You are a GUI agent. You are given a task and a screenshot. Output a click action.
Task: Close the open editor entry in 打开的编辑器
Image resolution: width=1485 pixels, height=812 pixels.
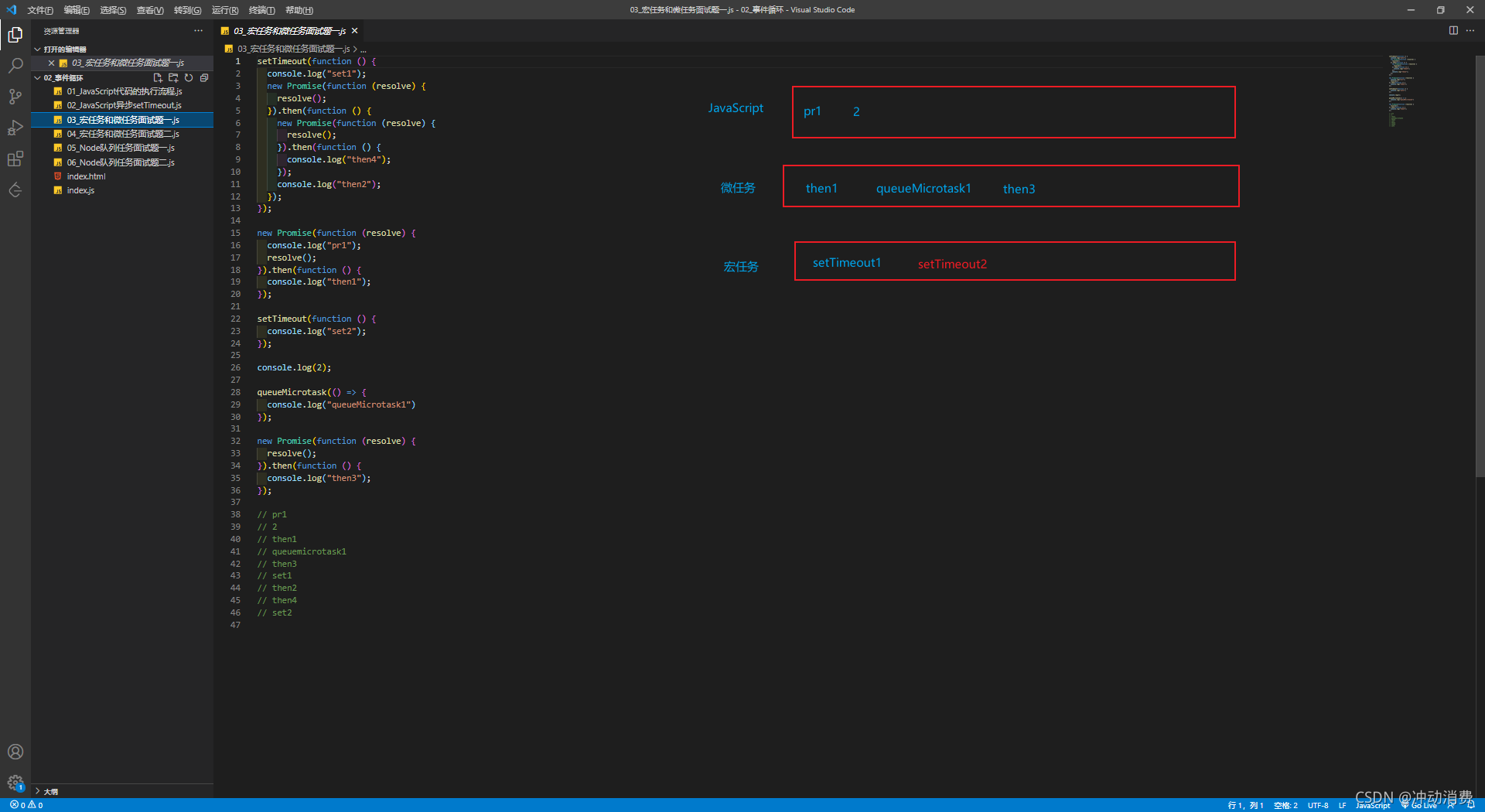[51, 63]
